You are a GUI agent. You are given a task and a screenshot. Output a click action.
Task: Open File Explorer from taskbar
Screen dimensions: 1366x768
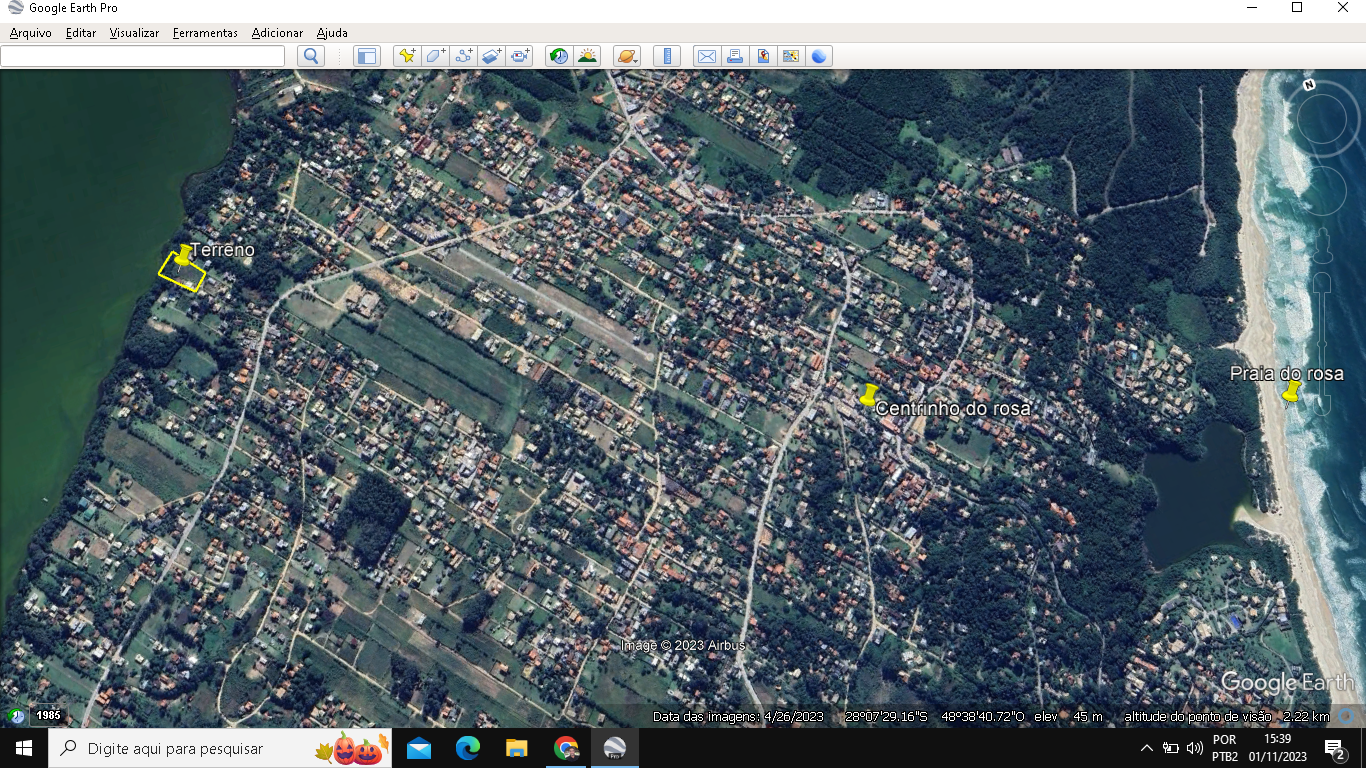517,748
